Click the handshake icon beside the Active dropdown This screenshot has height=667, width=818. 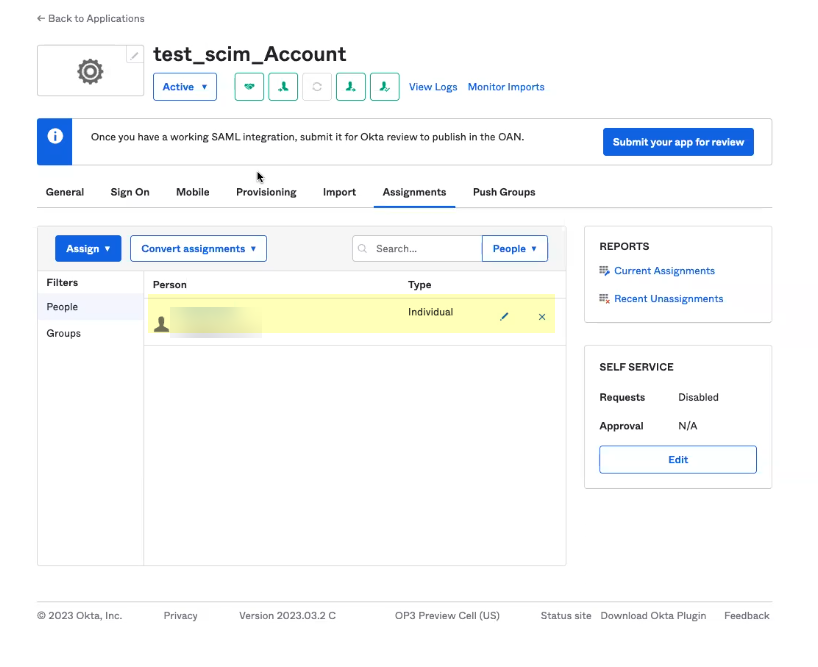click(x=249, y=87)
